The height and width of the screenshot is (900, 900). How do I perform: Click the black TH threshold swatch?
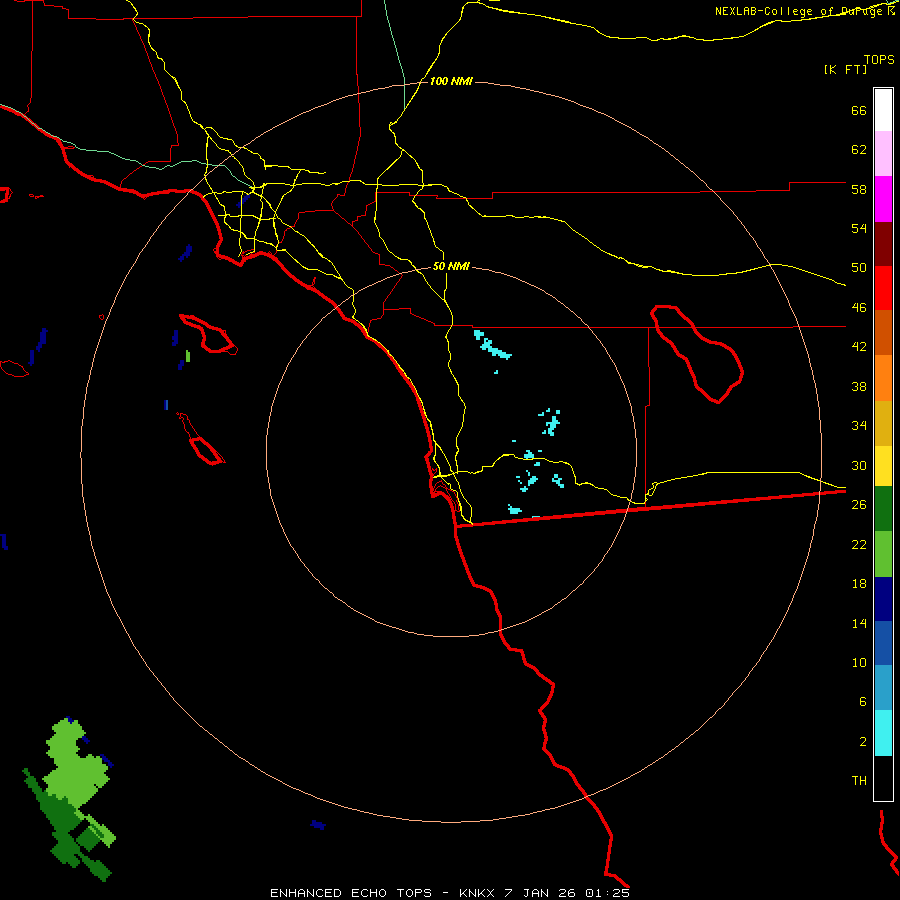(883, 778)
